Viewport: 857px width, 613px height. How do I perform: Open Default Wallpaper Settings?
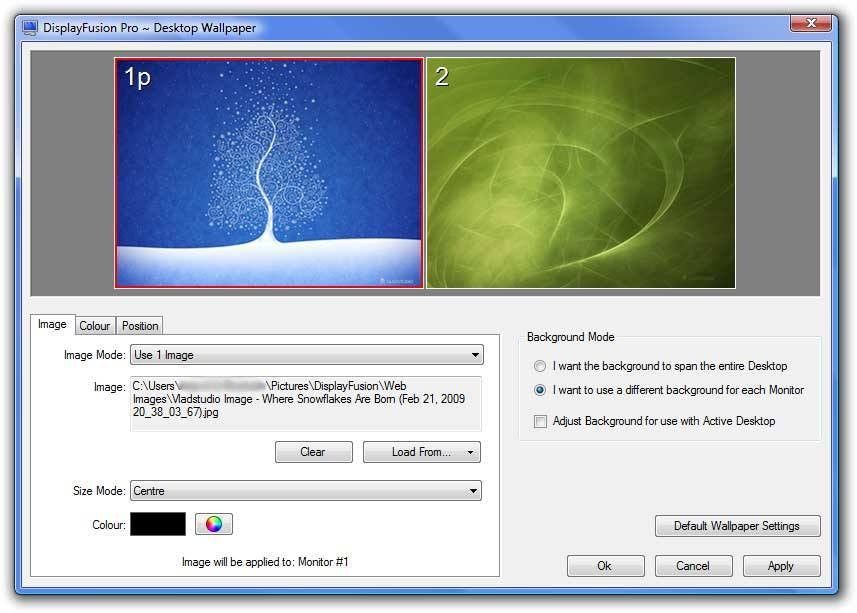pyautogui.click(x=737, y=526)
